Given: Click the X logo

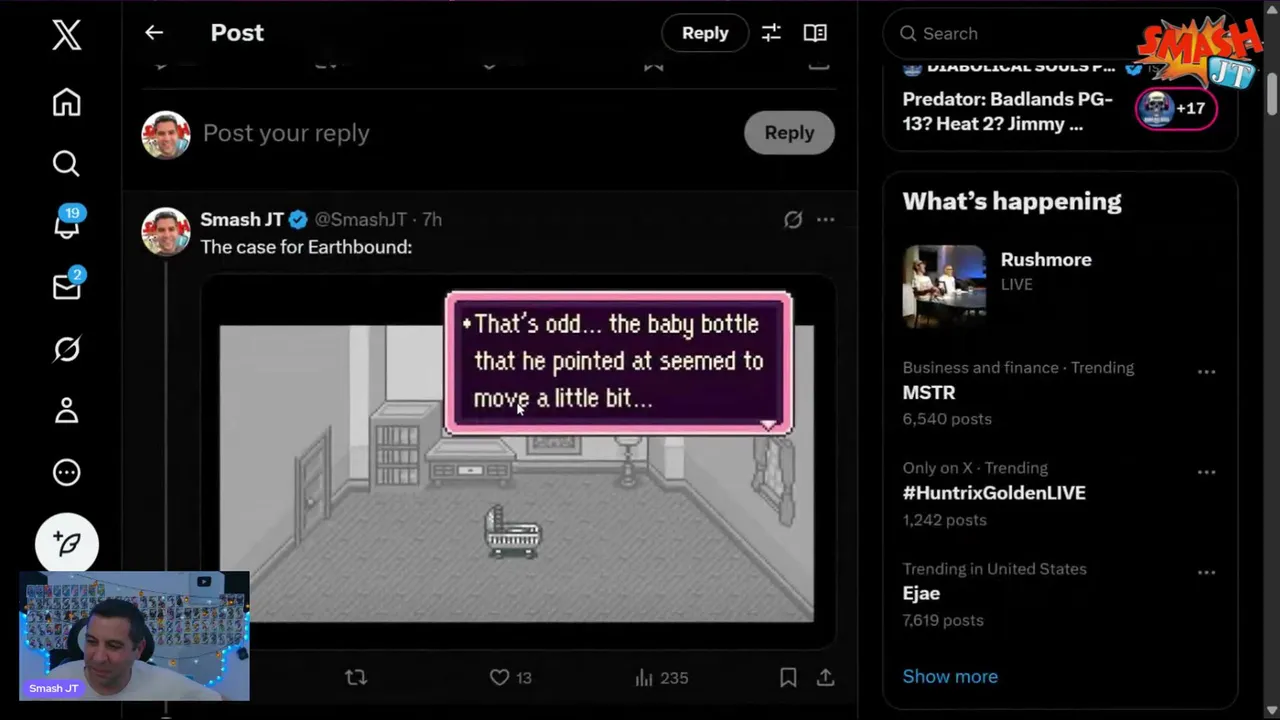Looking at the screenshot, I should 66,36.
